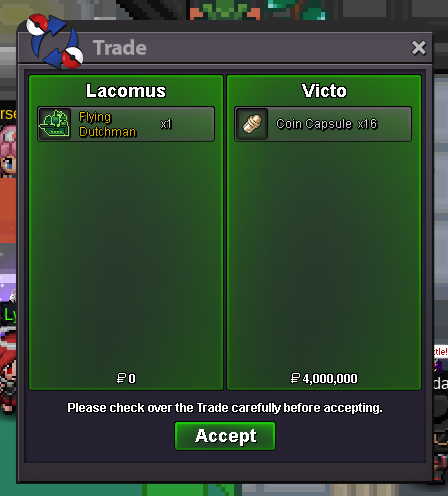This screenshot has height=496, width=448.
Task: Click Lacomus's 0 money amount
Action: tap(132, 379)
